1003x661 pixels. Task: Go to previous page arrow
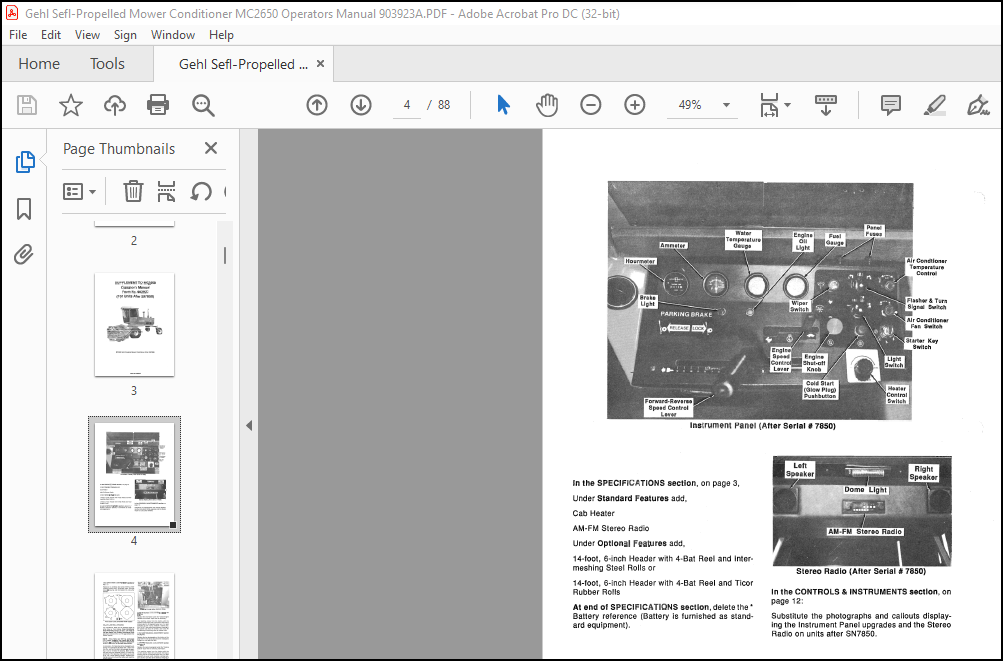point(317,105)
